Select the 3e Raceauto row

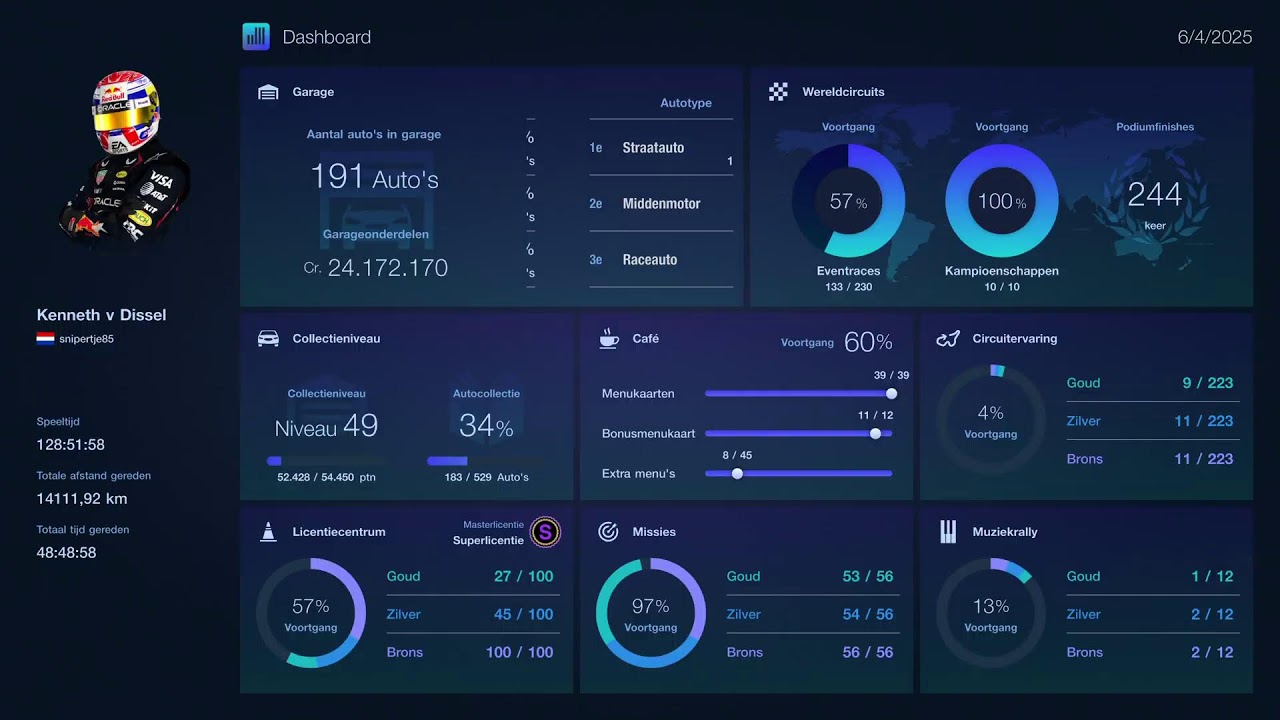pos(661,260)
